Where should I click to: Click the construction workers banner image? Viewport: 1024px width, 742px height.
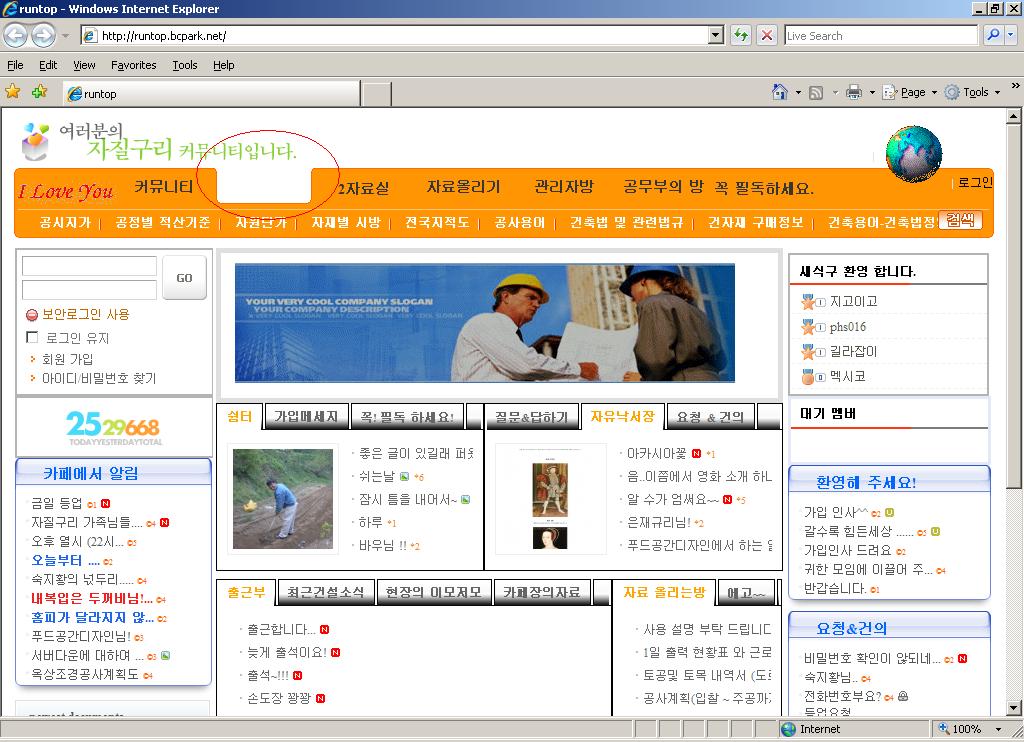[x=485, y=323]
